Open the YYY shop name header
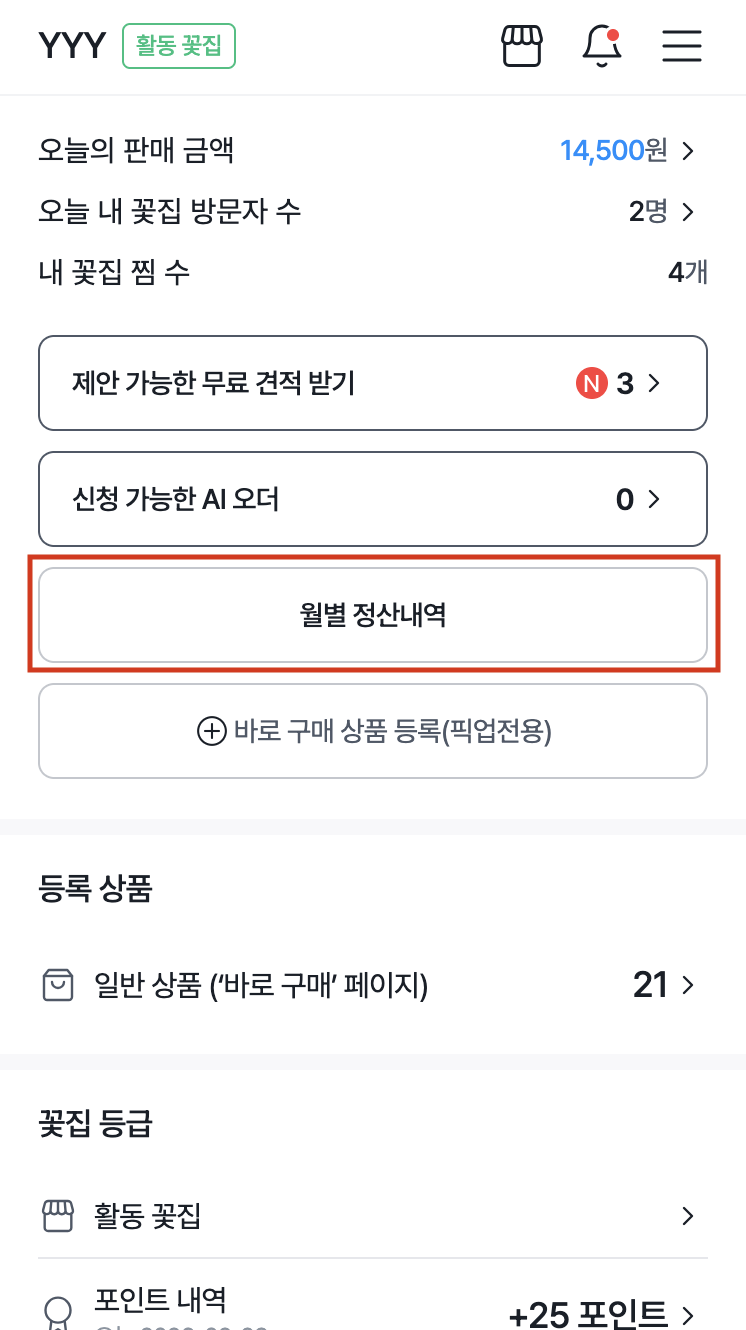This screenshot has height=1330, width=746. point(71,45)
